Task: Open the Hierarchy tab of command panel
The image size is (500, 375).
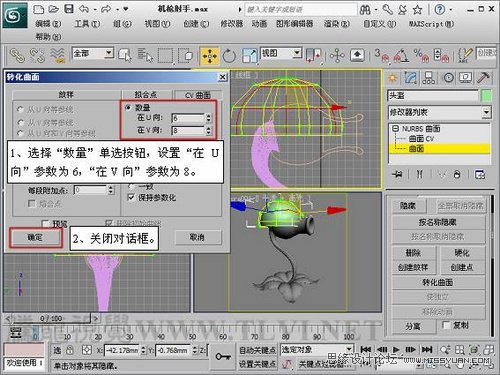Action: point(429,78)
